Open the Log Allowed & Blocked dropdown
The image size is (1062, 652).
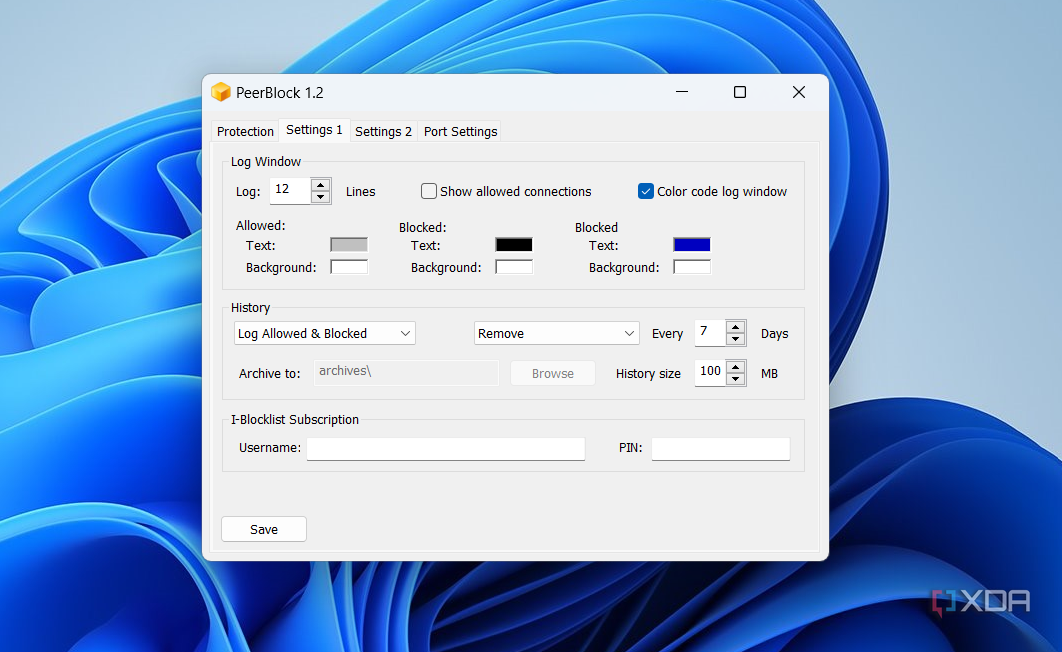[x=325, y=333]
